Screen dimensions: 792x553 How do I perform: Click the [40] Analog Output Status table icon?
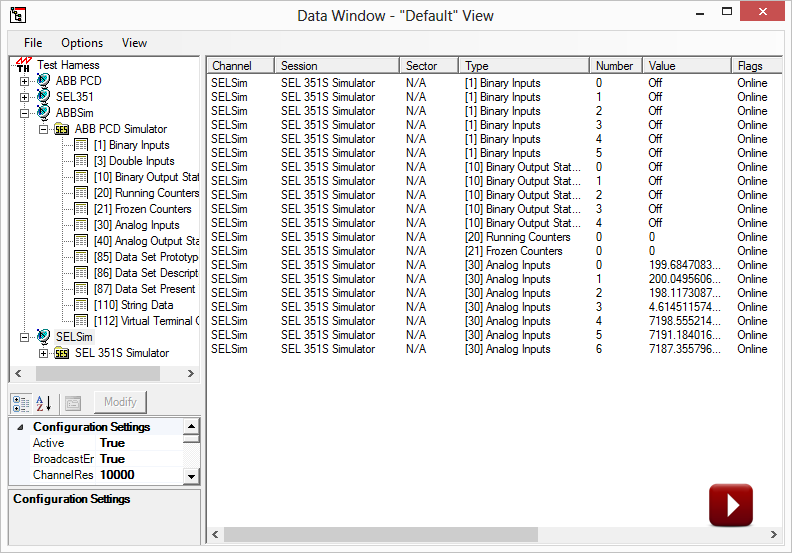point(81,241)
